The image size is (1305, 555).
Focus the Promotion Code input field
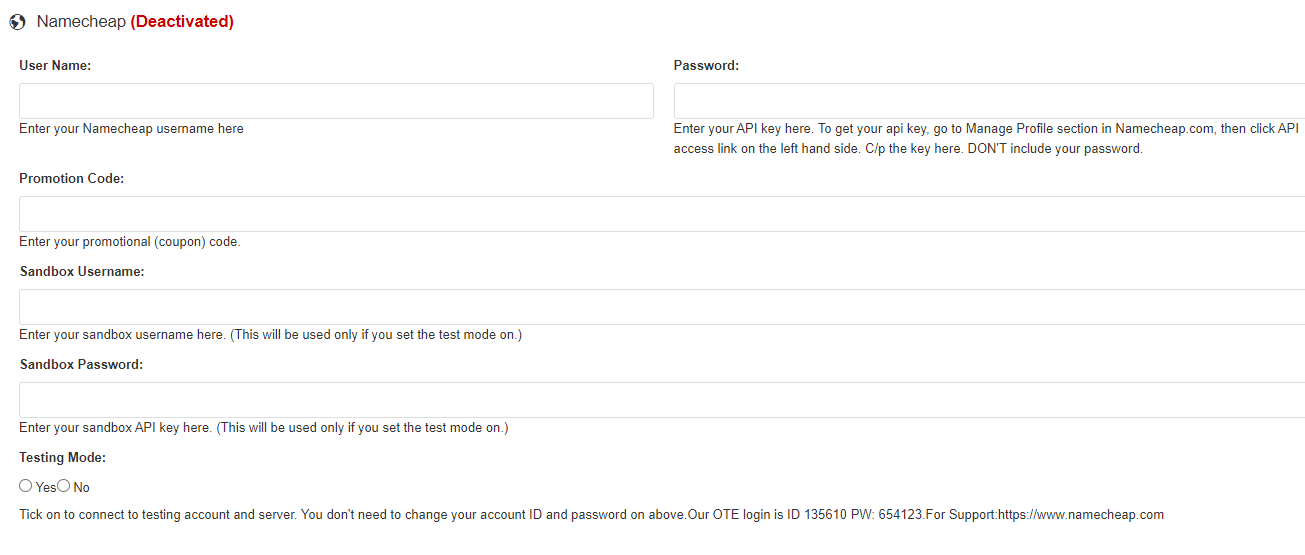click(662, 214)
